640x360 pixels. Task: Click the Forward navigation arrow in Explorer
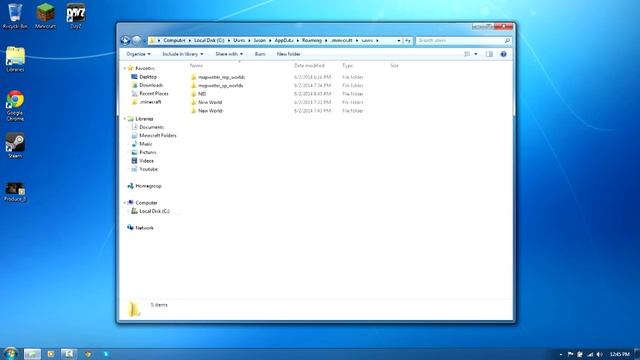(x=137, y=40)
